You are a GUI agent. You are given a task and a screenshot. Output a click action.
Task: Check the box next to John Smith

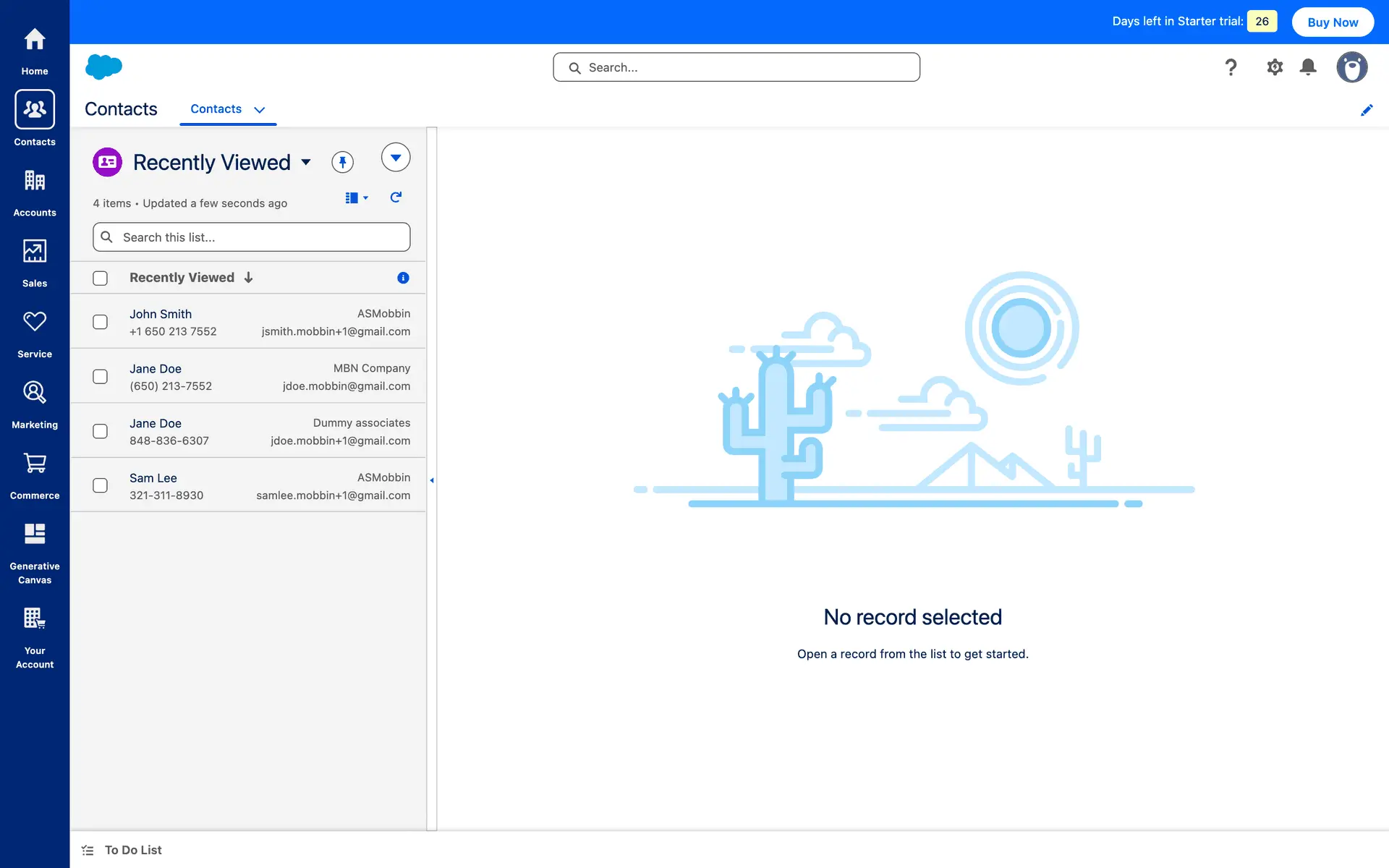101,322
